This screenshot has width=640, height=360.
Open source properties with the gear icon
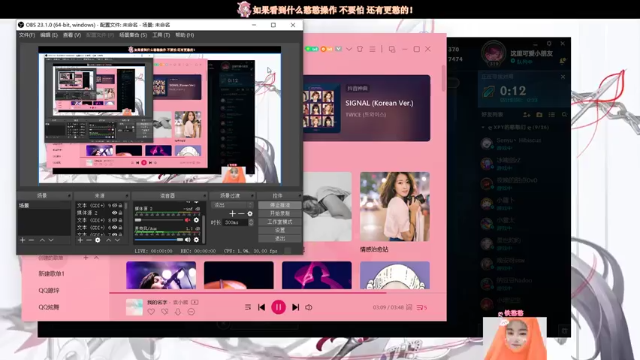point(98,240)
